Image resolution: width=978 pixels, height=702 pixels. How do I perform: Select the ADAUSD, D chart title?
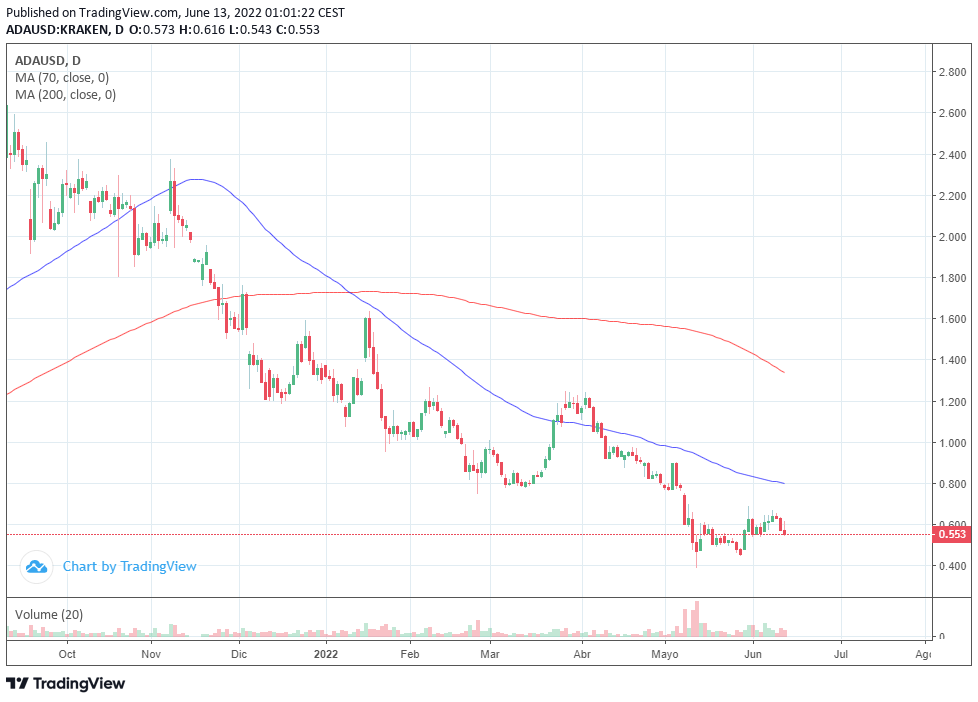(x=47, y=61)
